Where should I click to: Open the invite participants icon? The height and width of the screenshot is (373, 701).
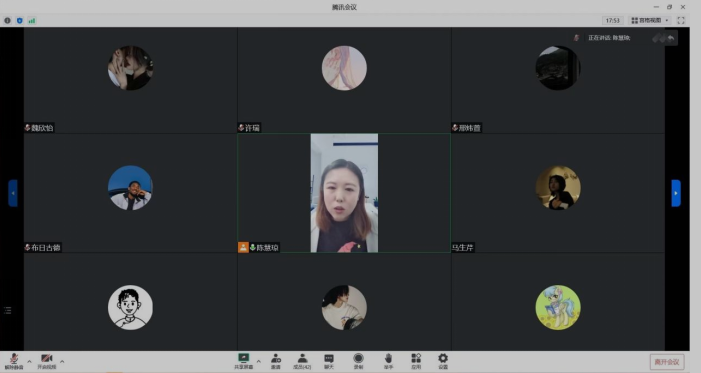click(276, 361)
